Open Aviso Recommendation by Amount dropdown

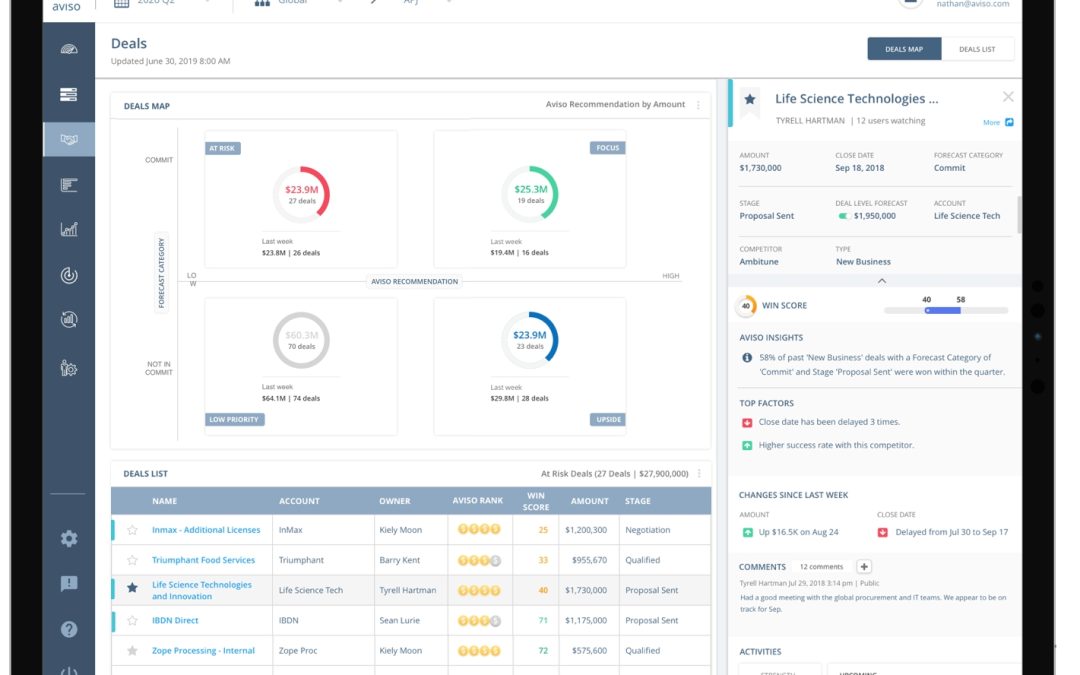click(615, 105)
